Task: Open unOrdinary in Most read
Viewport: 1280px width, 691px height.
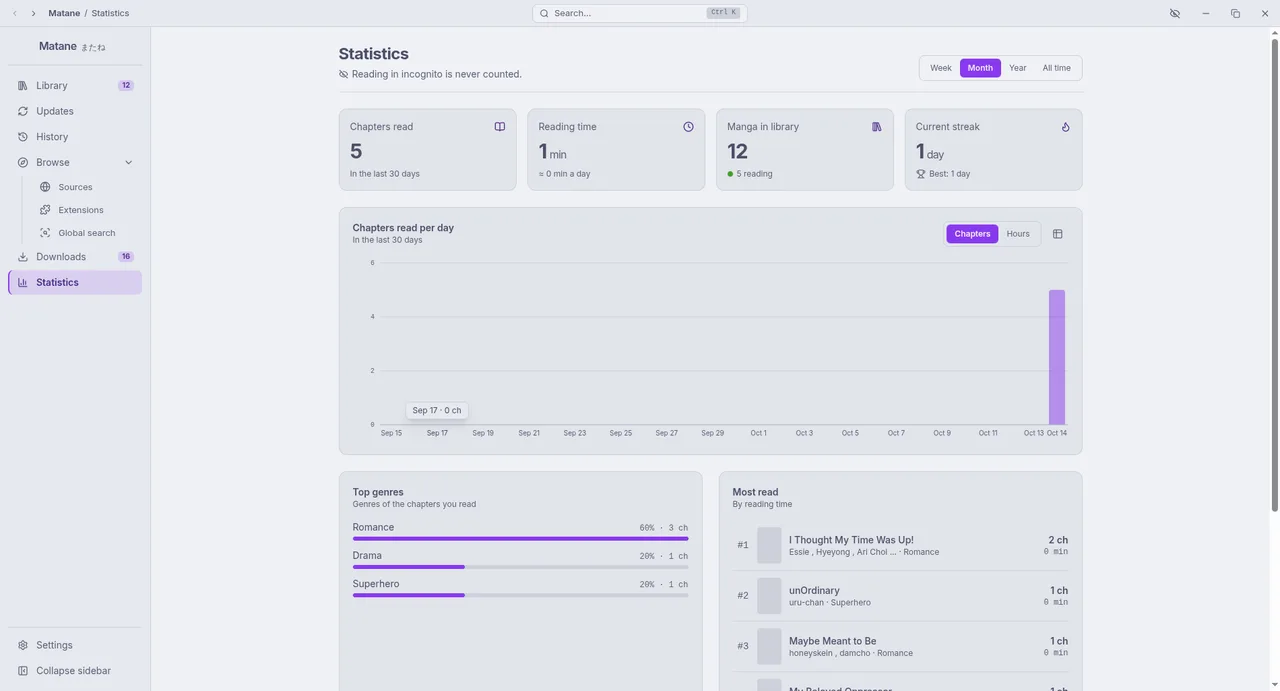Action: (901, 596)
